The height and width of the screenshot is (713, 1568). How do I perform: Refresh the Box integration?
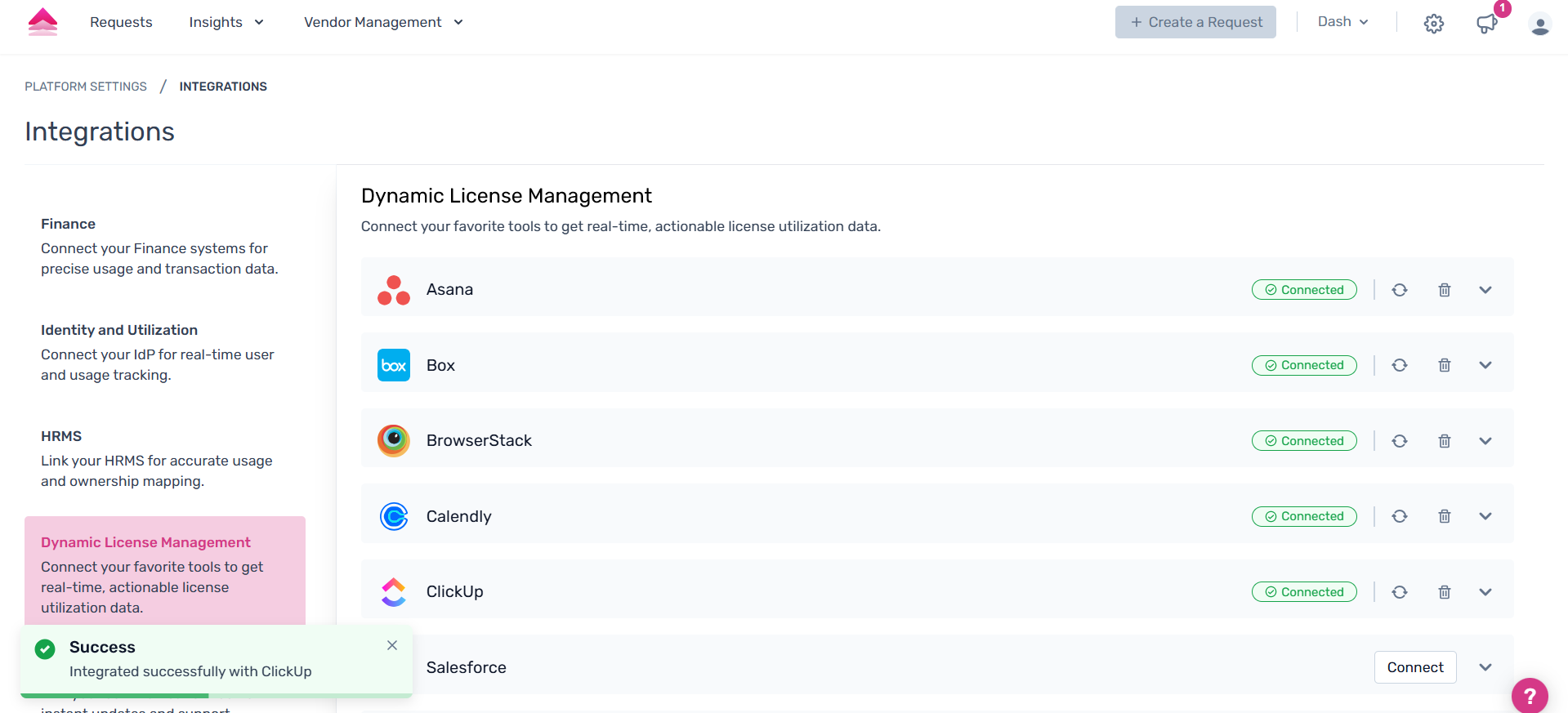[1400, 365]
